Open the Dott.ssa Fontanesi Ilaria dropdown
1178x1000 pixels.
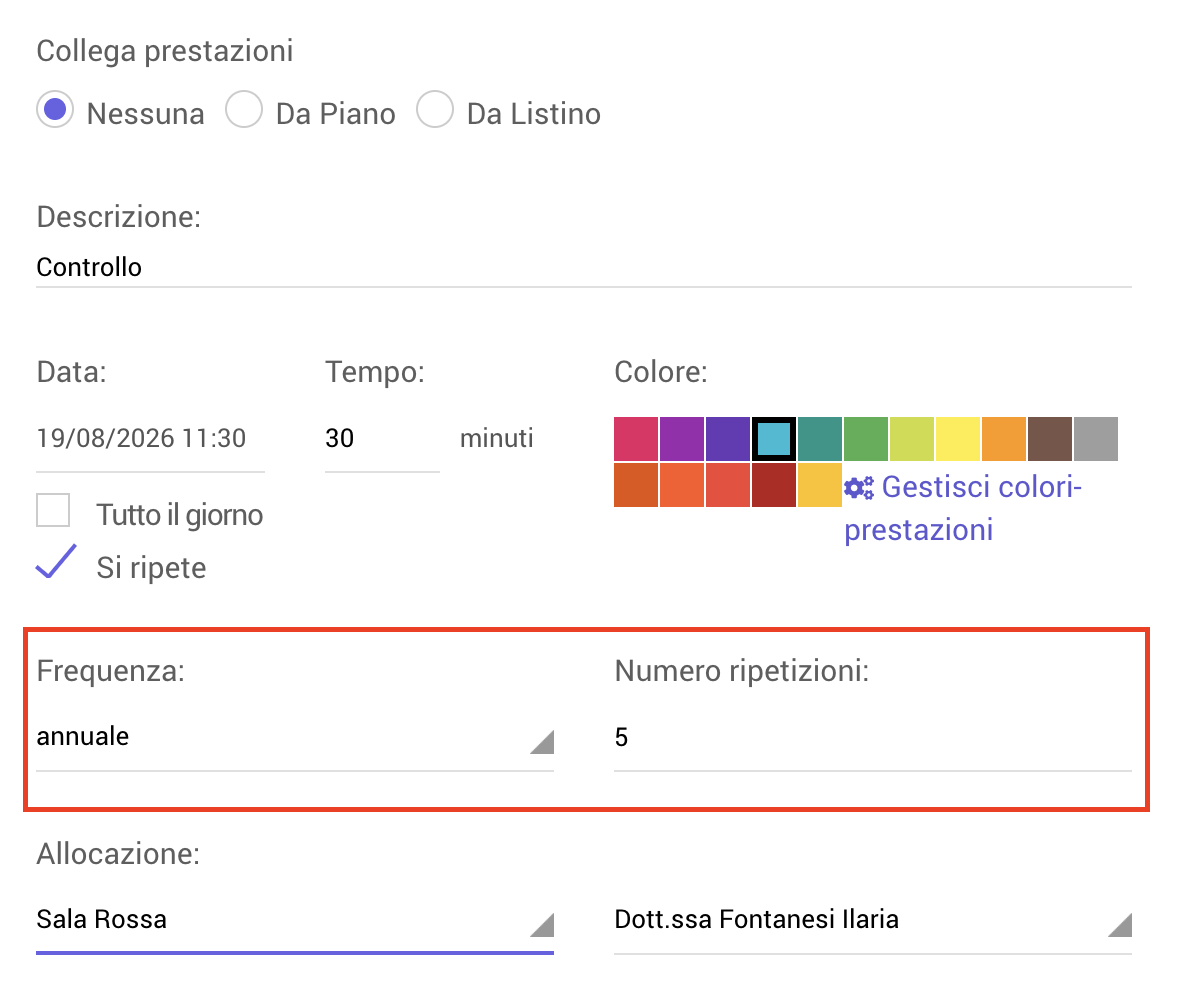(x=873, y=920)
